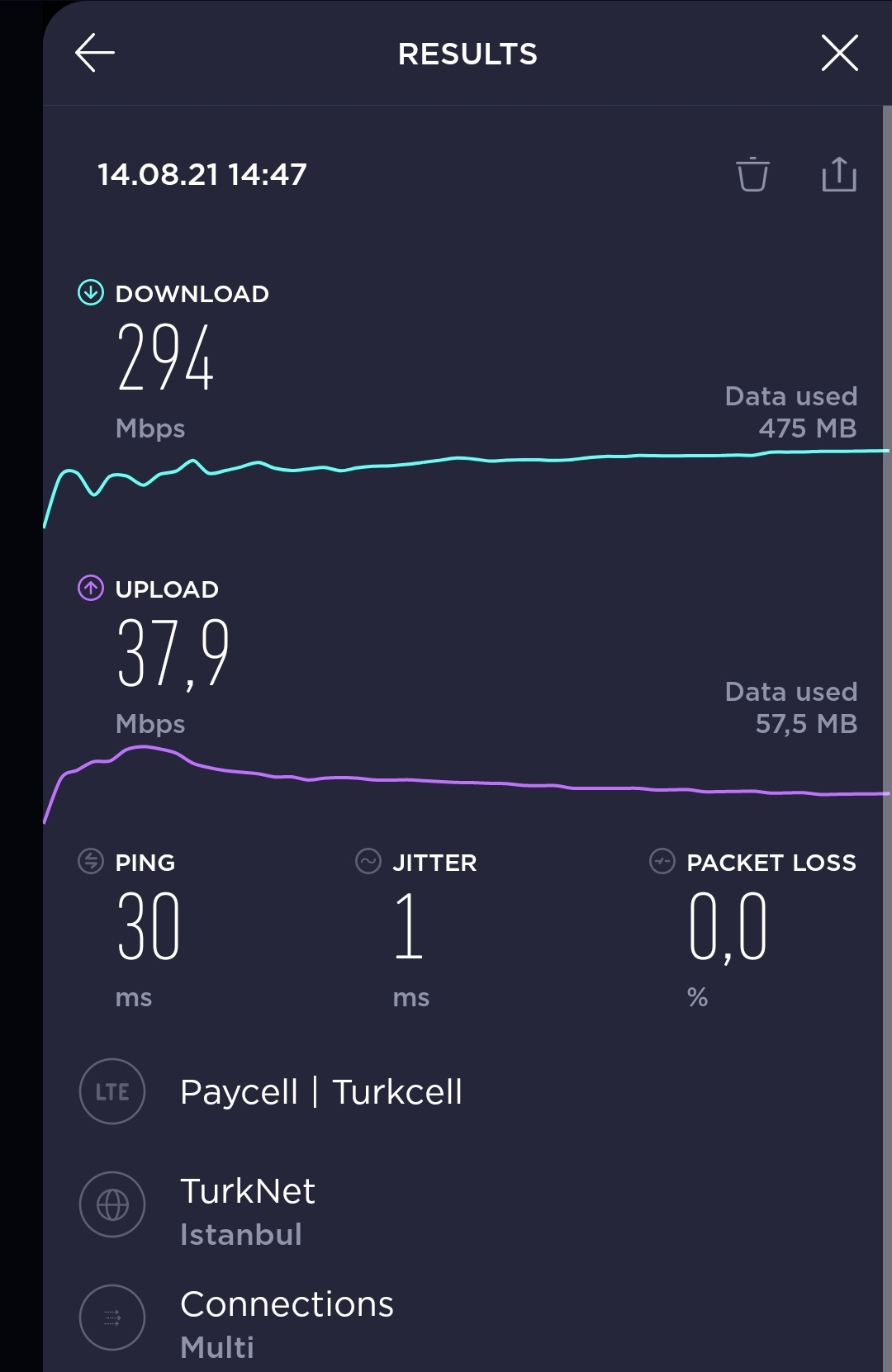
Task: Tap the Packet Loss icon
Action: (662, 861)
